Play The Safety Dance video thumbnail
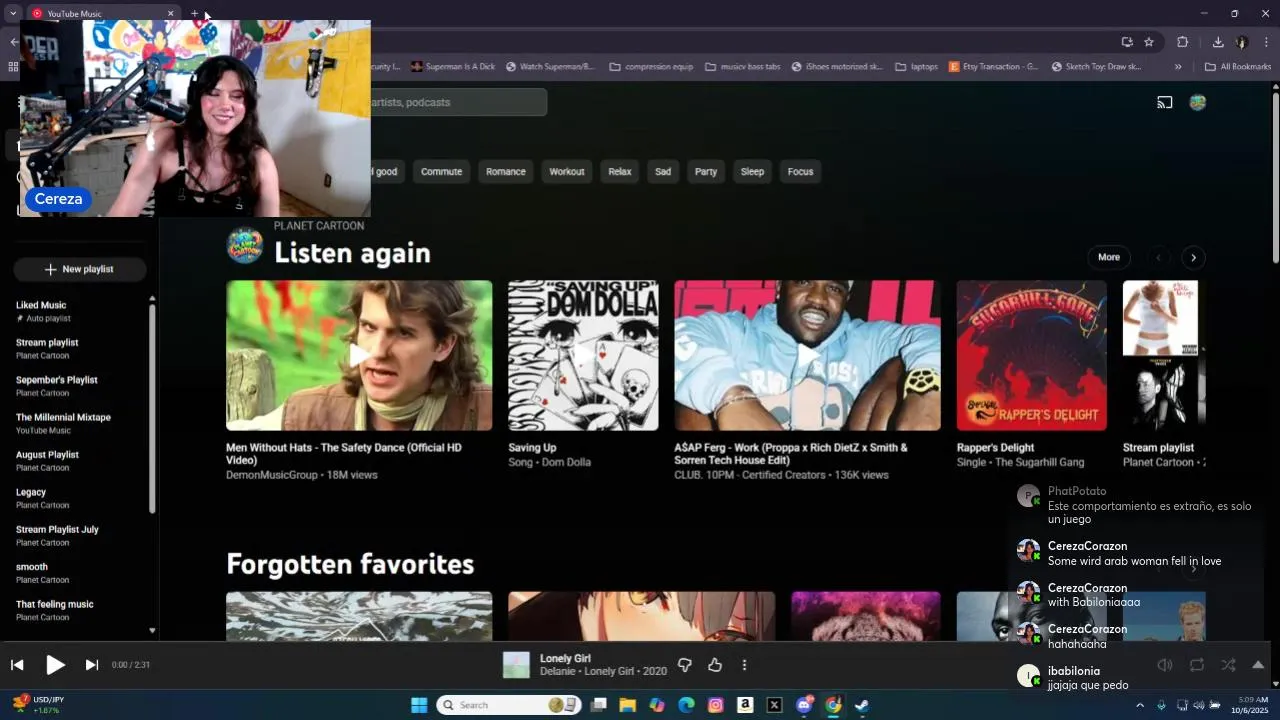Image resolution: width=1280 pixels, height=720 pixels. 359,355
